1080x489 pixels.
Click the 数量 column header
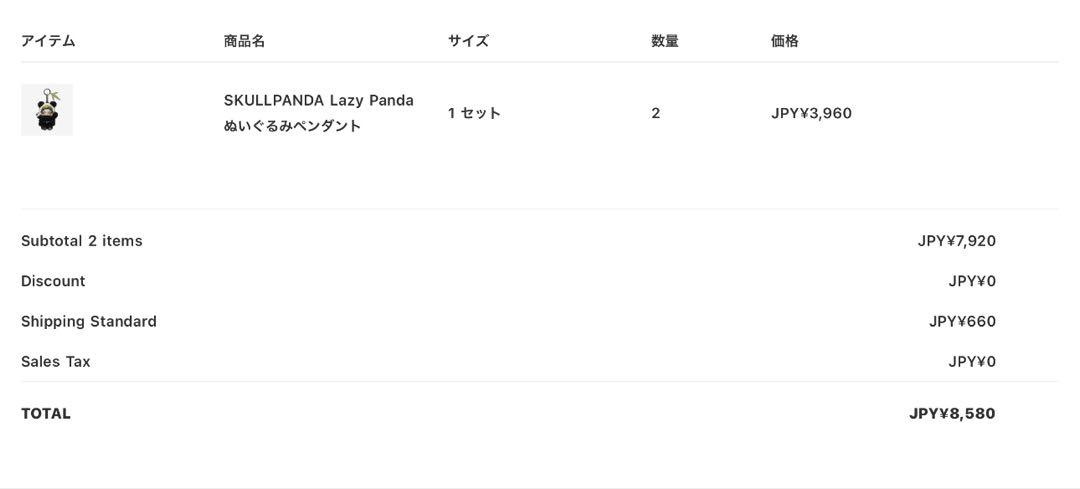665,41
